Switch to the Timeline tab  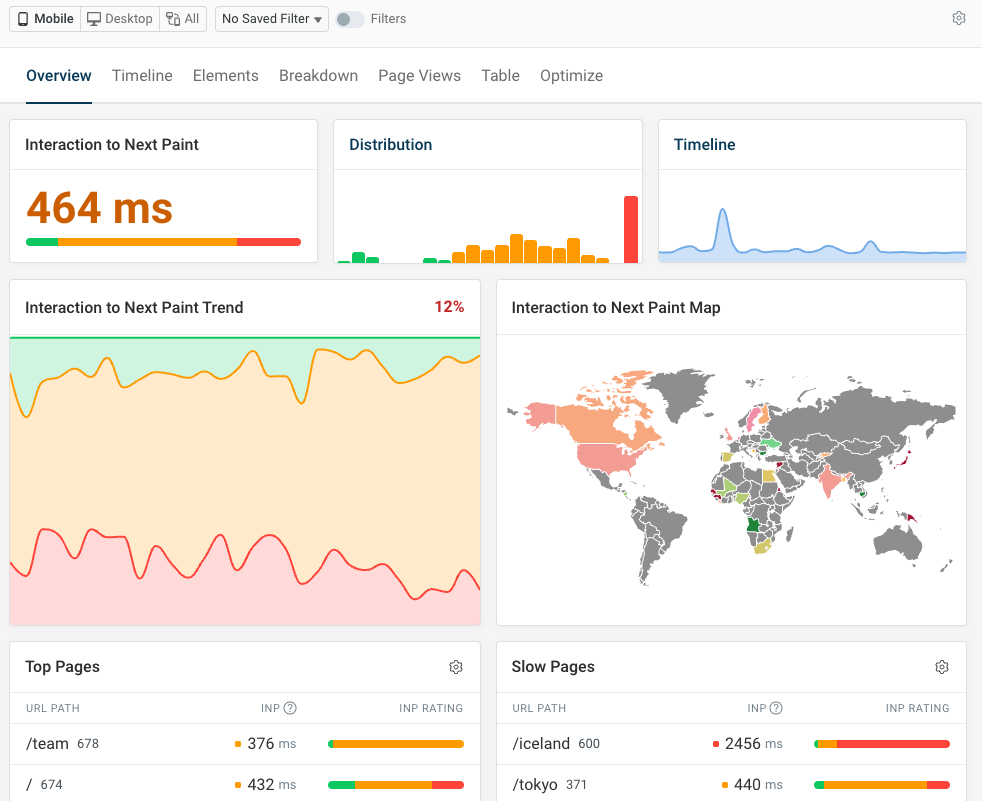tap(142, 75)
